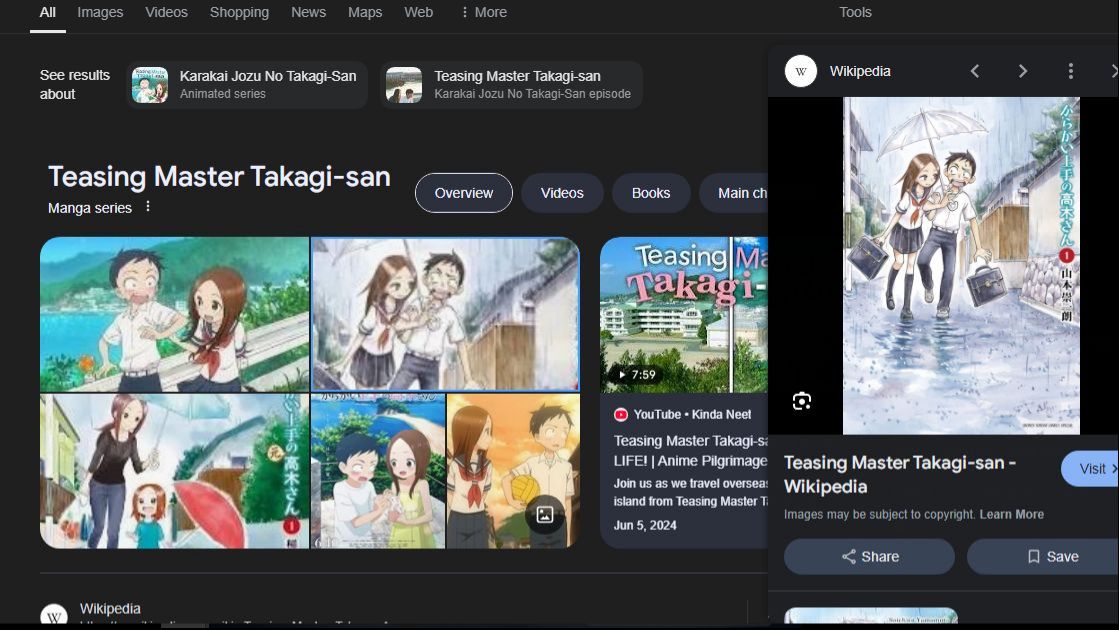Select the Videos chip in knowledge panel
1119x630 pixels.
point(562,193)
